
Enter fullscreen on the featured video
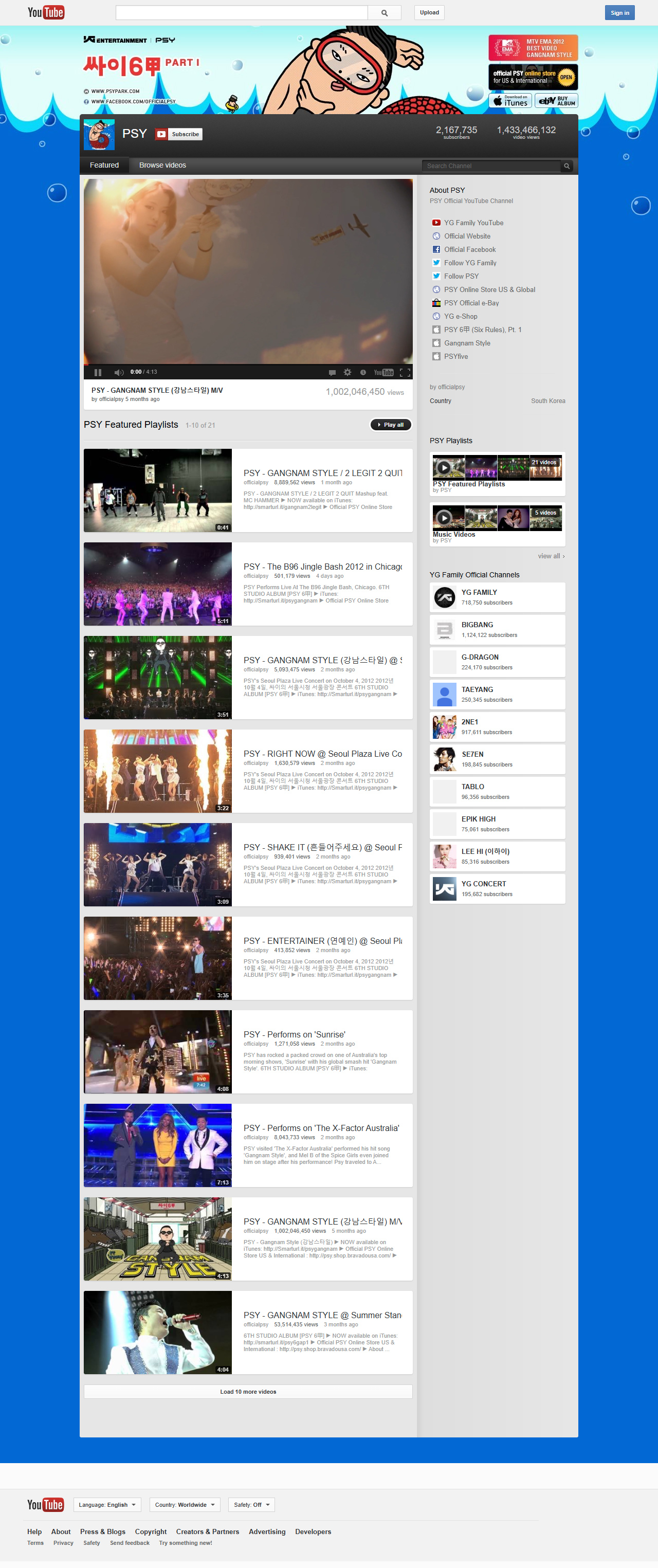point(405,372)
